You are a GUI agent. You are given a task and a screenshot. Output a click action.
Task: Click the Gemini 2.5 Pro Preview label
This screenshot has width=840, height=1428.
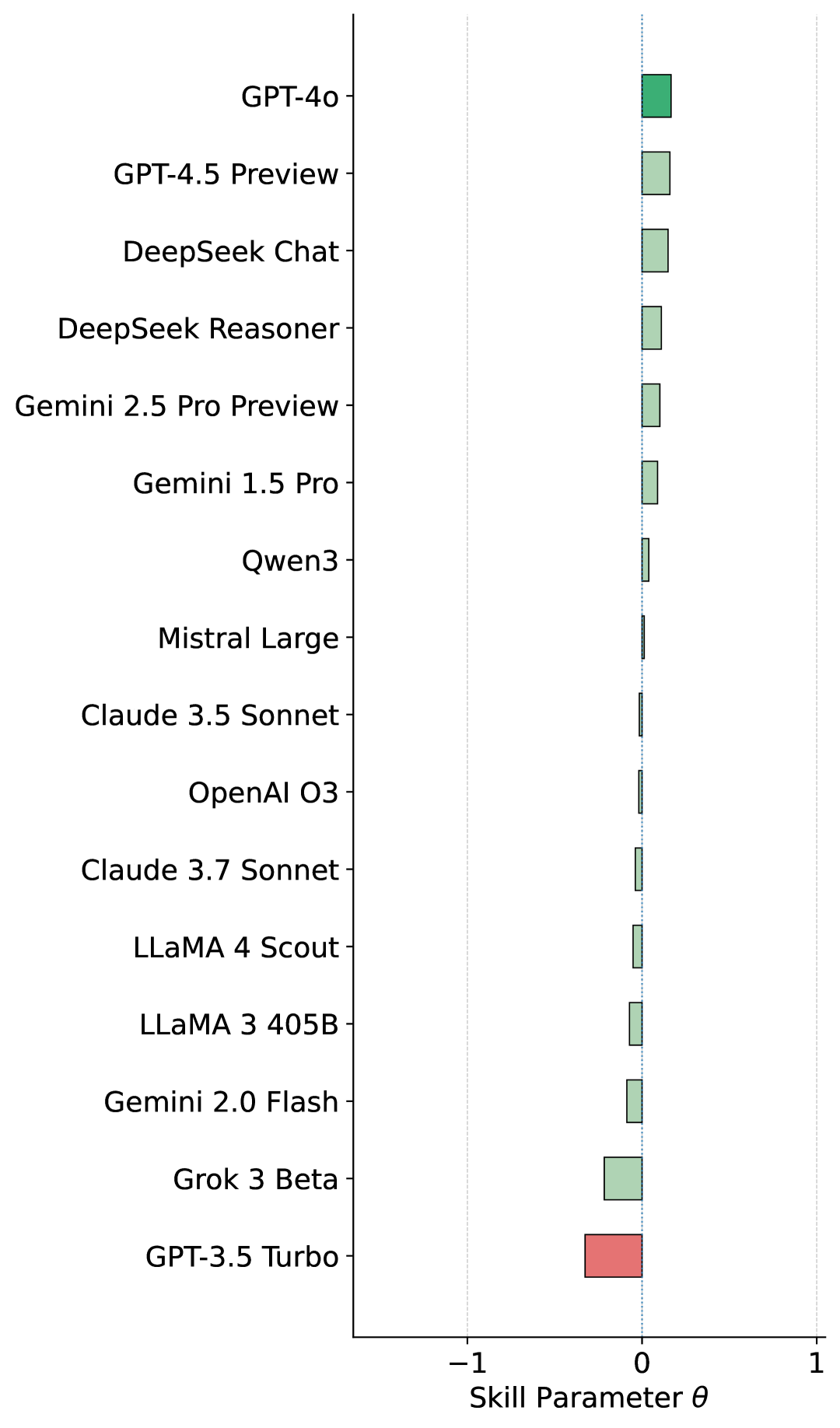click(177, 406)
